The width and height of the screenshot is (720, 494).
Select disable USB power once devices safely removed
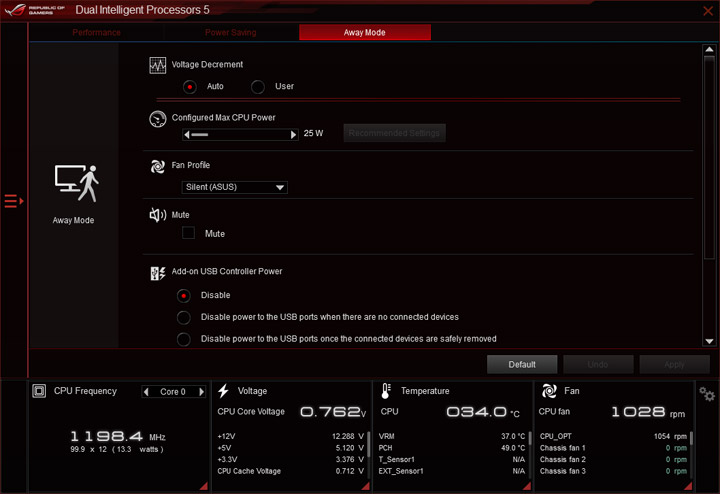[x=184, y=339]
